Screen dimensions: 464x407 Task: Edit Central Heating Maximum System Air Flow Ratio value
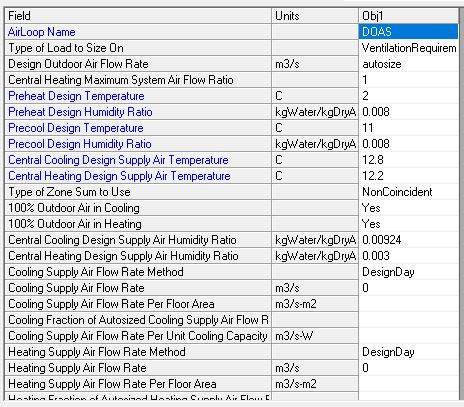408,80
